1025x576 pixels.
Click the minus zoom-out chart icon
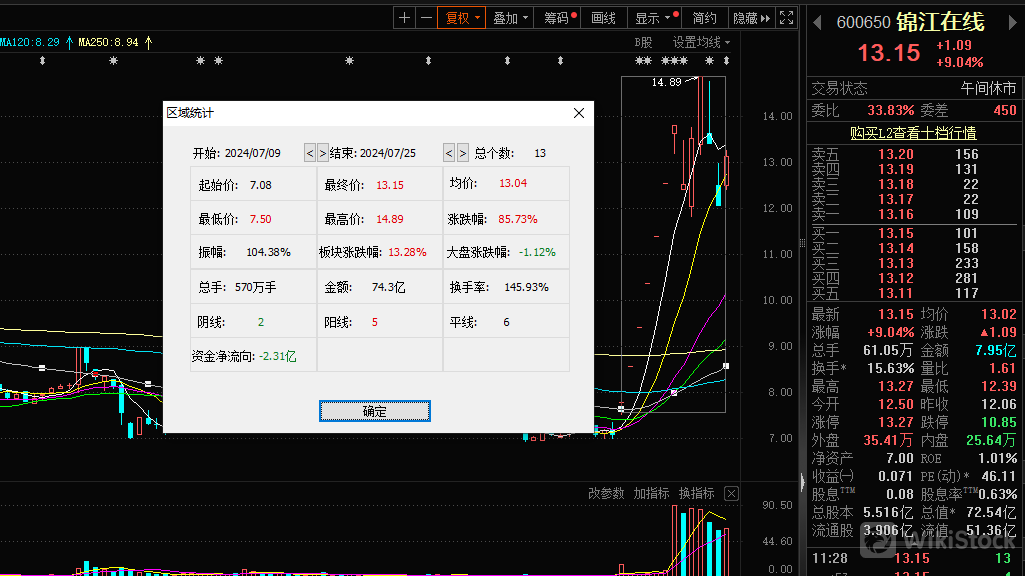click(x=426, y=18)
